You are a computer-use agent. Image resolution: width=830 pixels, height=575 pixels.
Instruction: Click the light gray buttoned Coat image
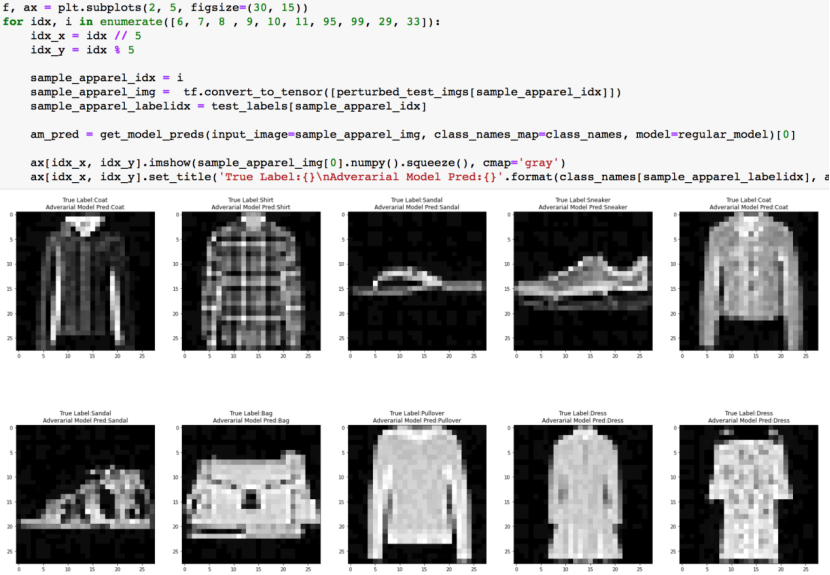(x=748, y=281)
